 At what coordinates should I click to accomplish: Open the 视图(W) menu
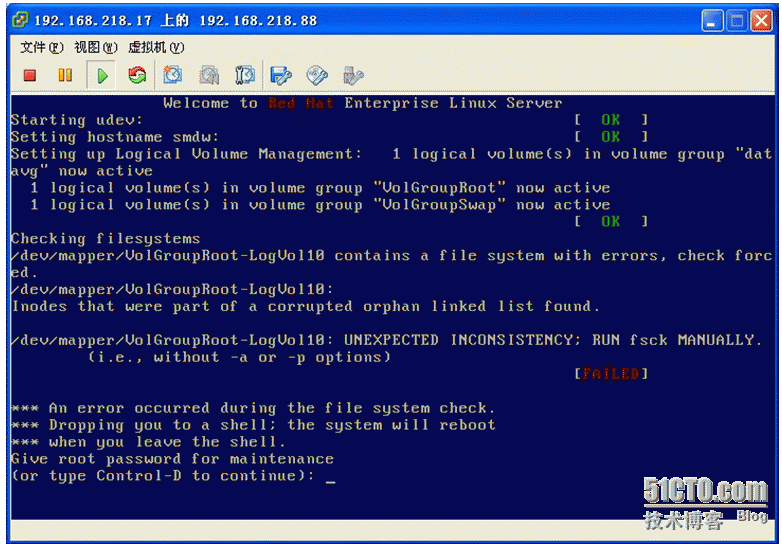point(96,47)
